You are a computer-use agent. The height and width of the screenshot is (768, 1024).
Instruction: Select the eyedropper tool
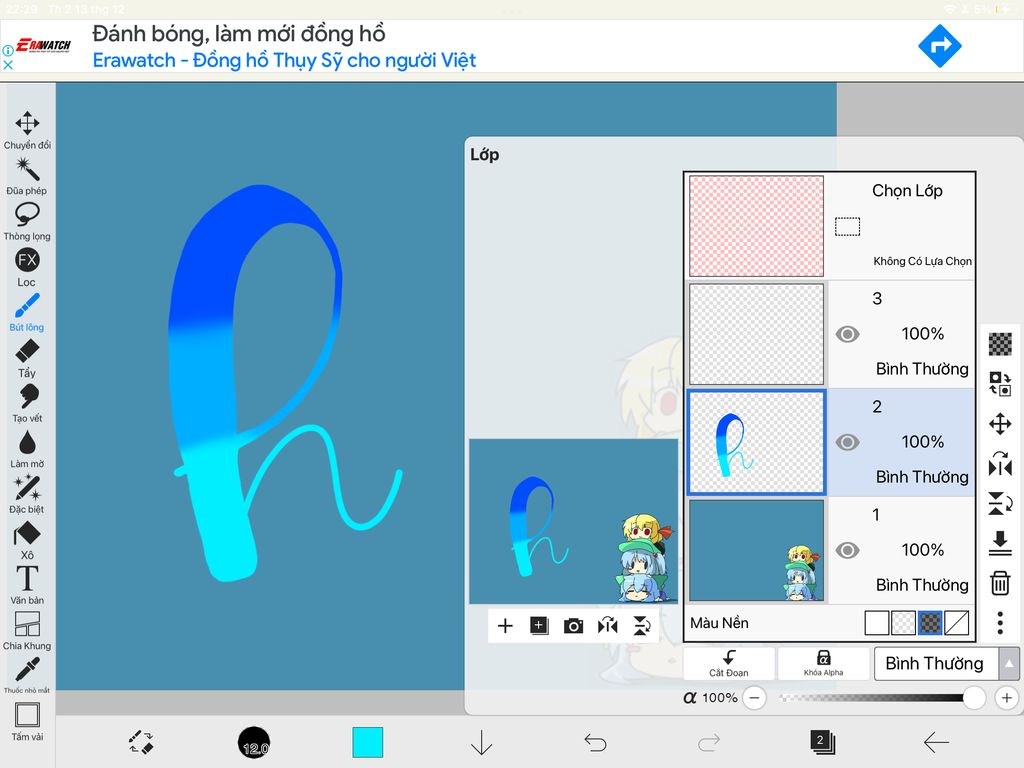(27, 675)
